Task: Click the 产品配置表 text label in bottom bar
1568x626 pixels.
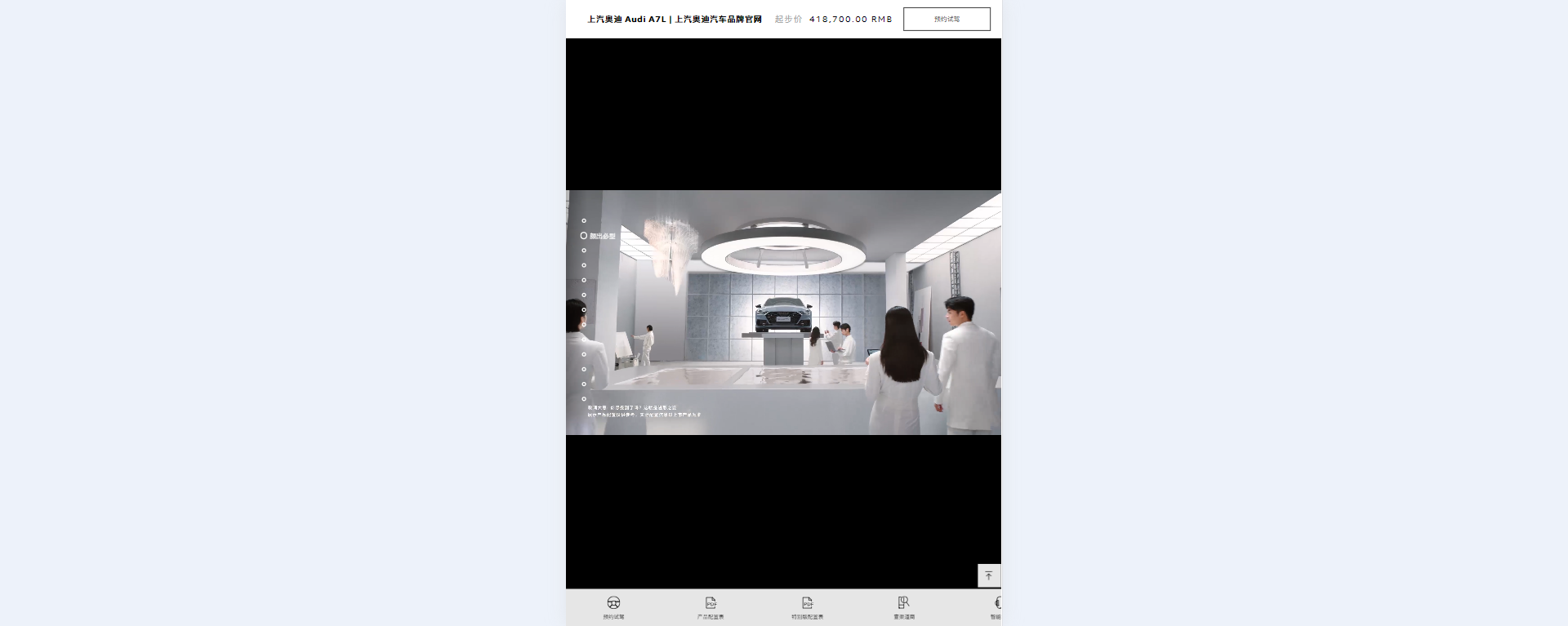Action: (x=710, y=617)
